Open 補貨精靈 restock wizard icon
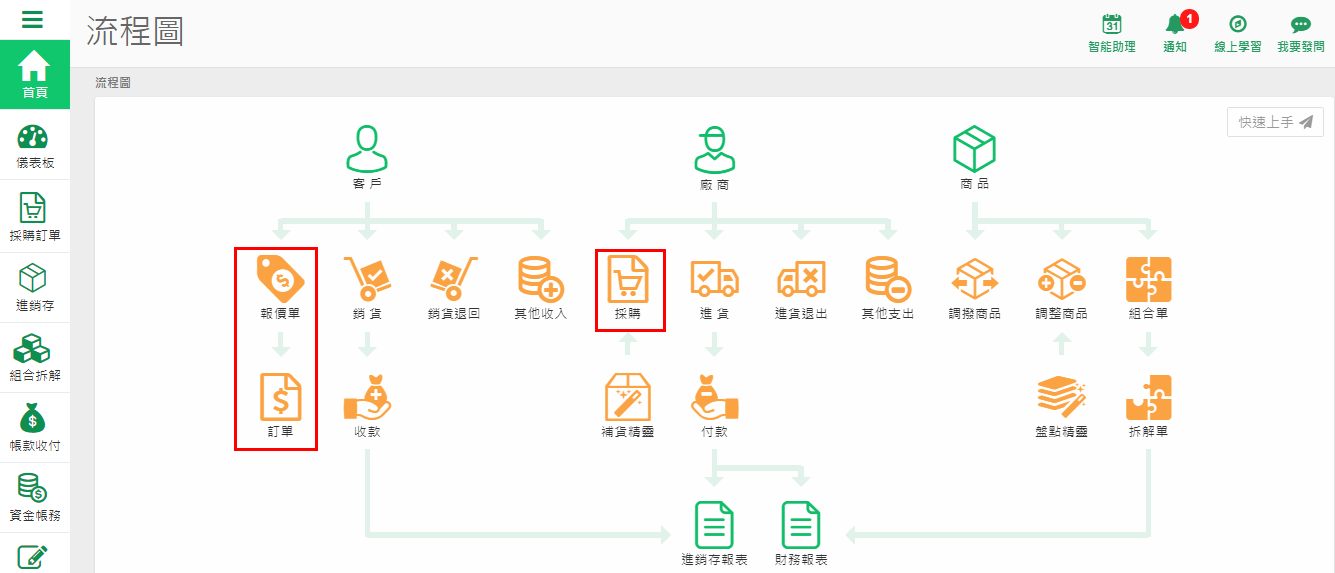The height and width of the screenshot is (573, 1335). pos(628,396)
